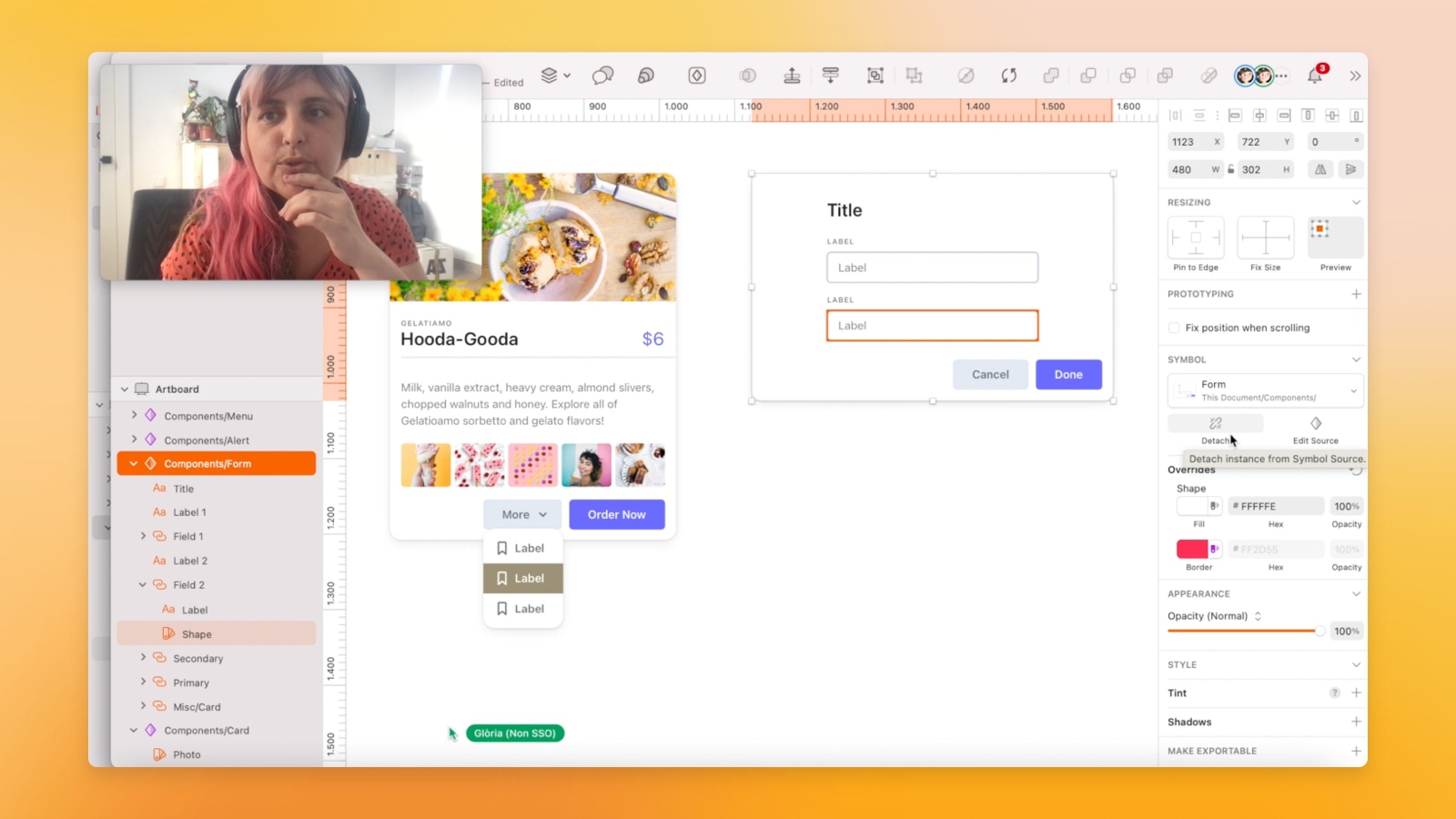Click the Backward arrange toolbar icon
The height and width of the screenshot is (819, 1456).
click(830, 76)
